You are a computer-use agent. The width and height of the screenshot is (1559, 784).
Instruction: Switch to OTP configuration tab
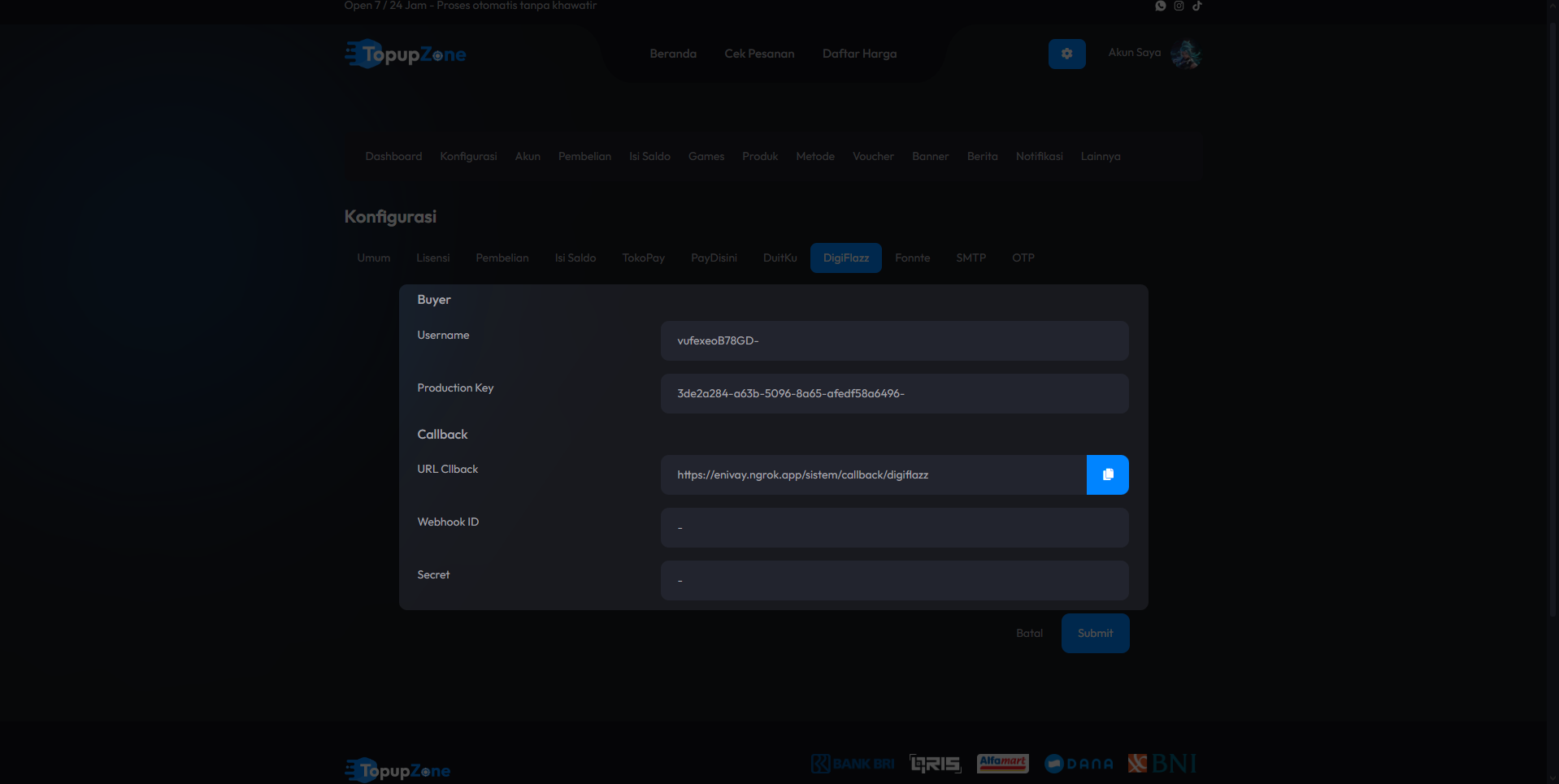tap(1023, 258)
